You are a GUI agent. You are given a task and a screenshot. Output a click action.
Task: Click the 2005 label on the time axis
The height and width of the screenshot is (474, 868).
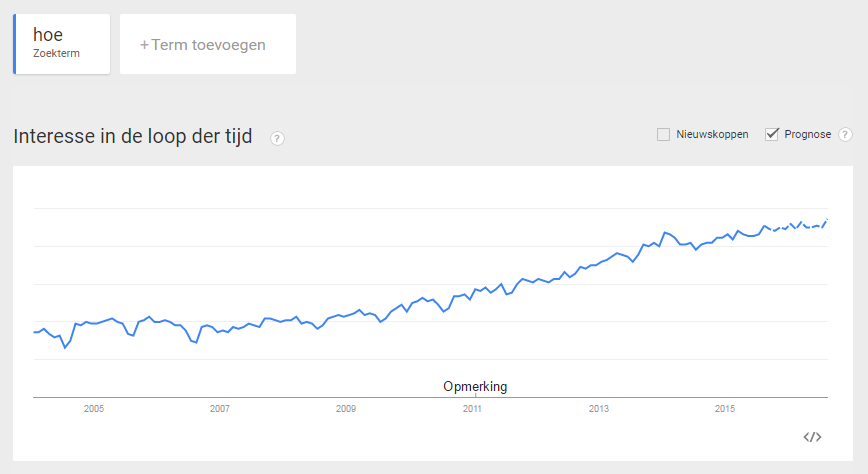[x=94, y=409]
